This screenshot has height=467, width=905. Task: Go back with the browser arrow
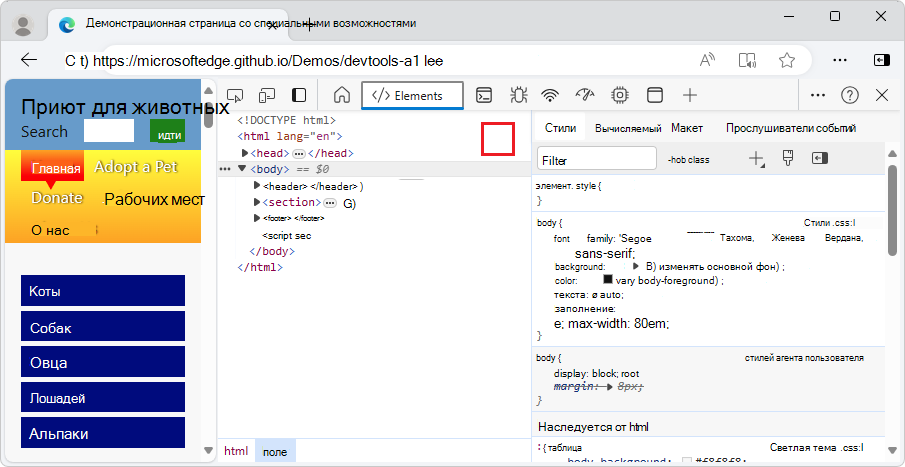point(29,60)
